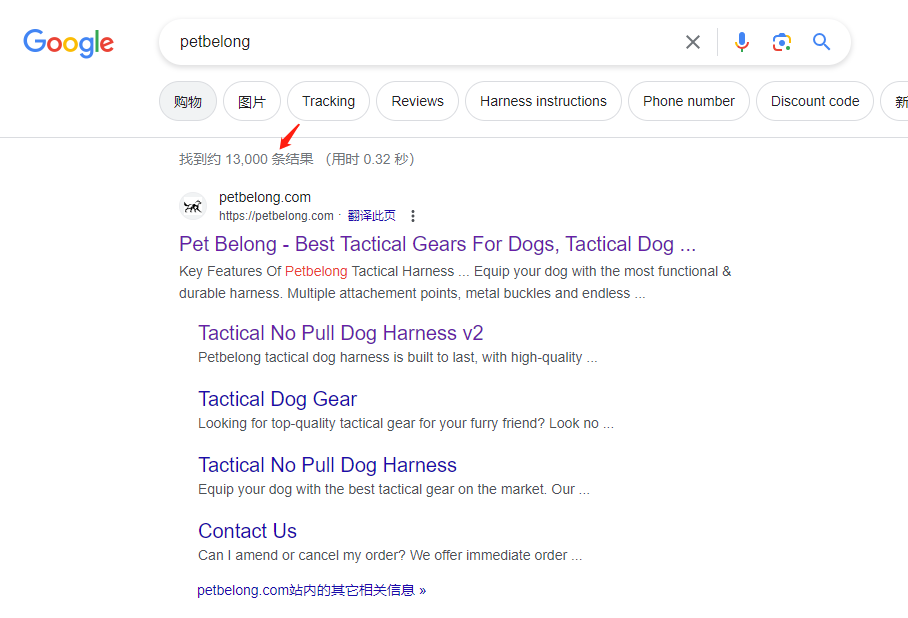Click the Google logo

tap(68, 43)
